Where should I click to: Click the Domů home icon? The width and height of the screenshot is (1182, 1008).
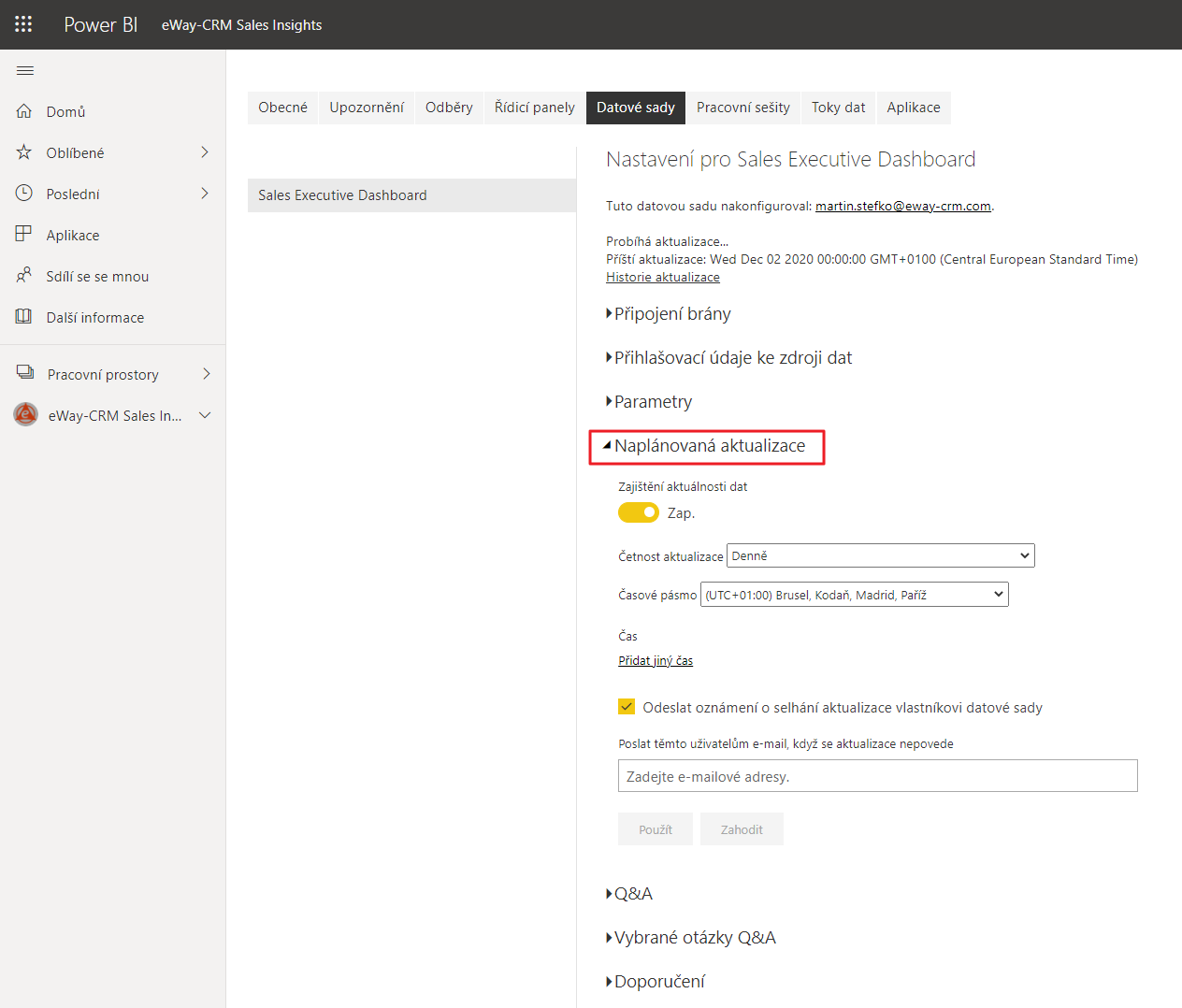point(24,111)
